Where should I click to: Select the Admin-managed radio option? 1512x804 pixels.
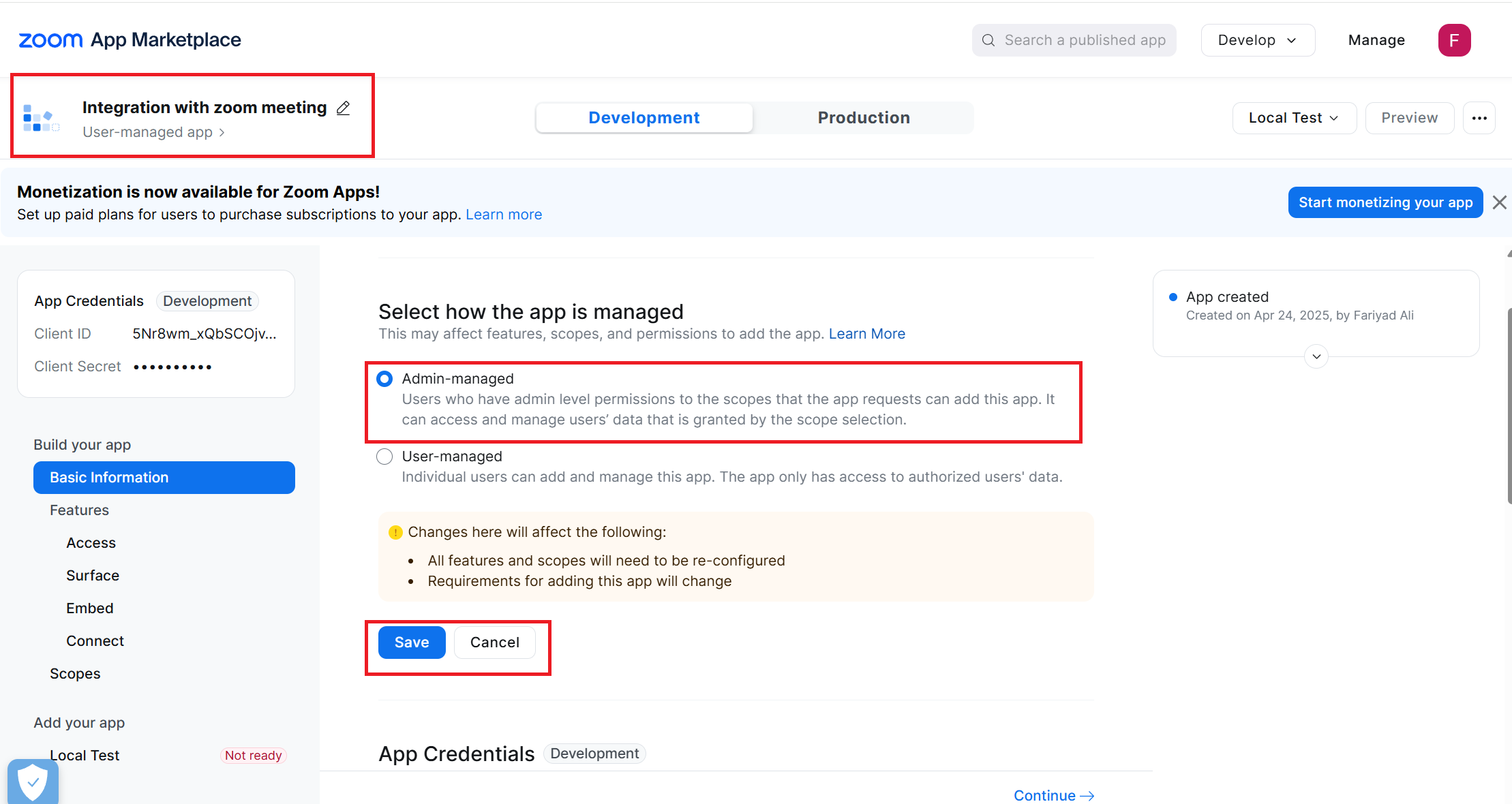[384, 379]
